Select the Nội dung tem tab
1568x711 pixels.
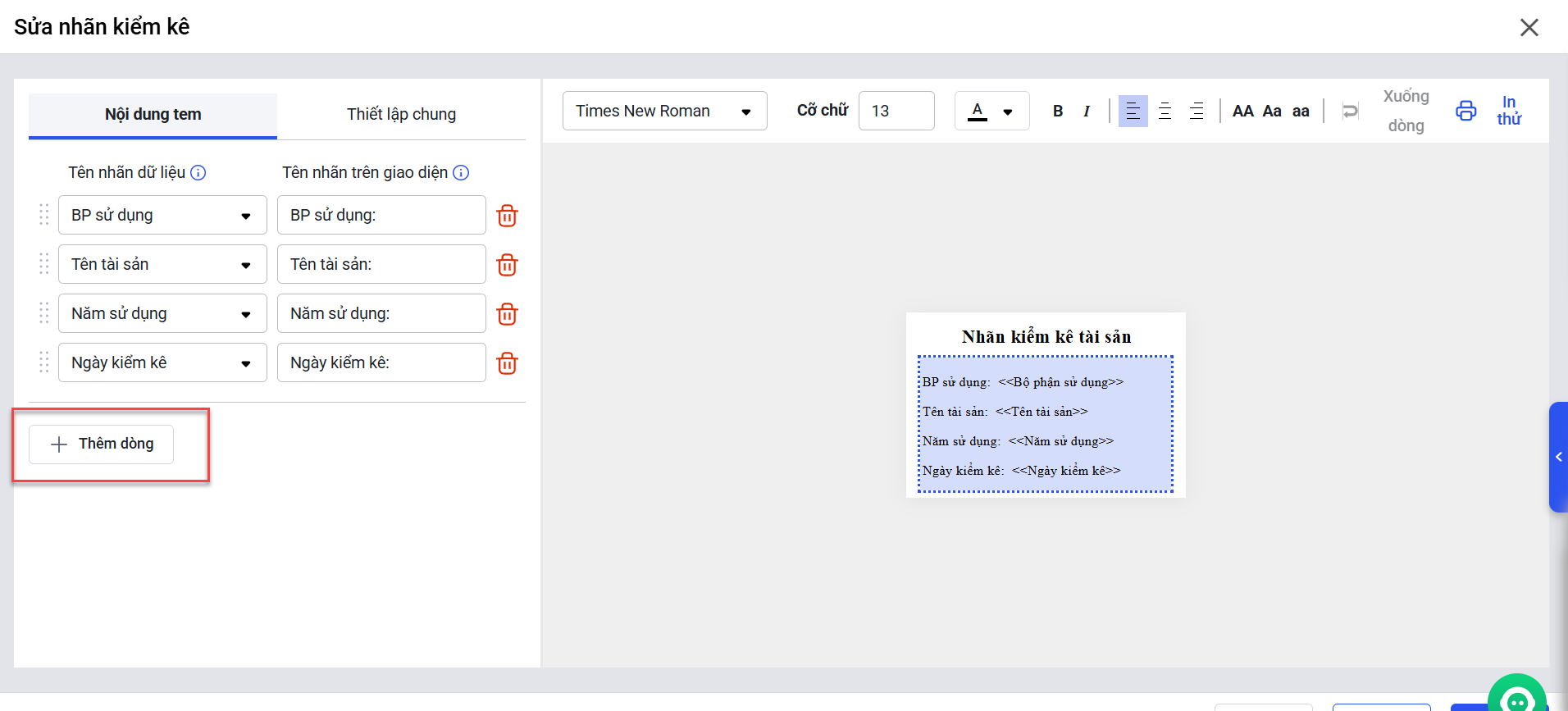(153, 115)
